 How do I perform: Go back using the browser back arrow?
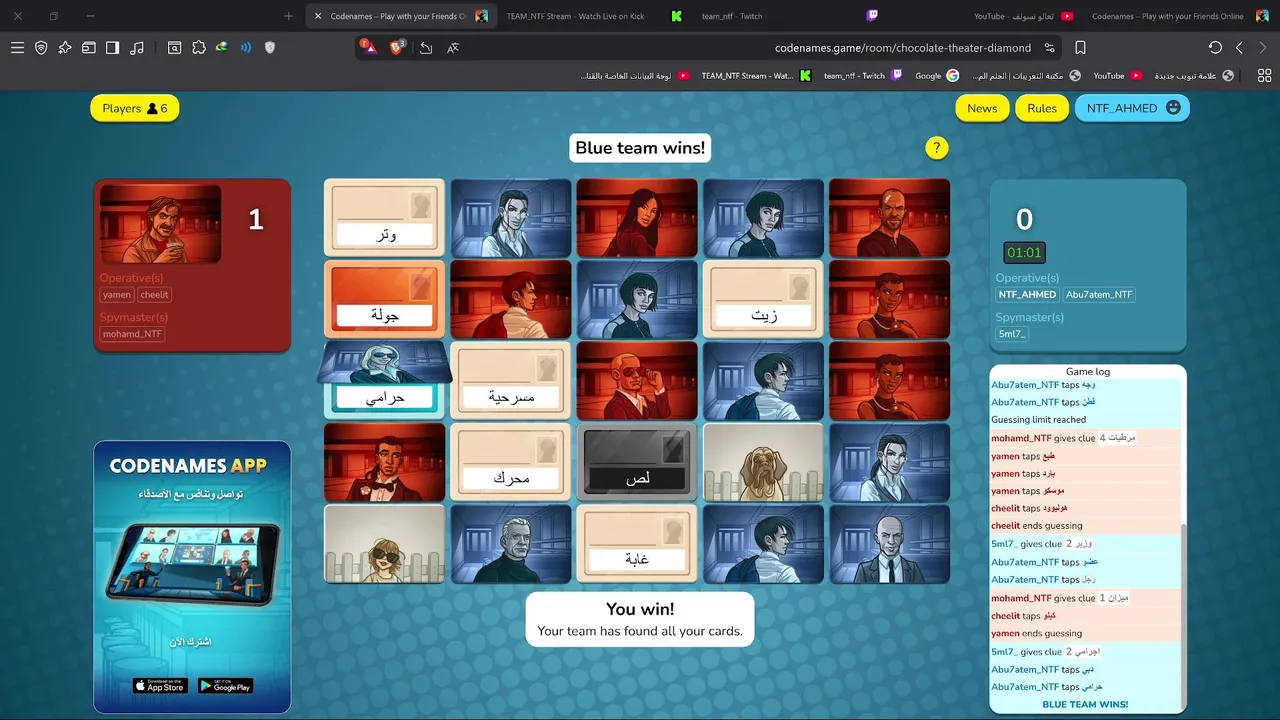(1240, 48)
